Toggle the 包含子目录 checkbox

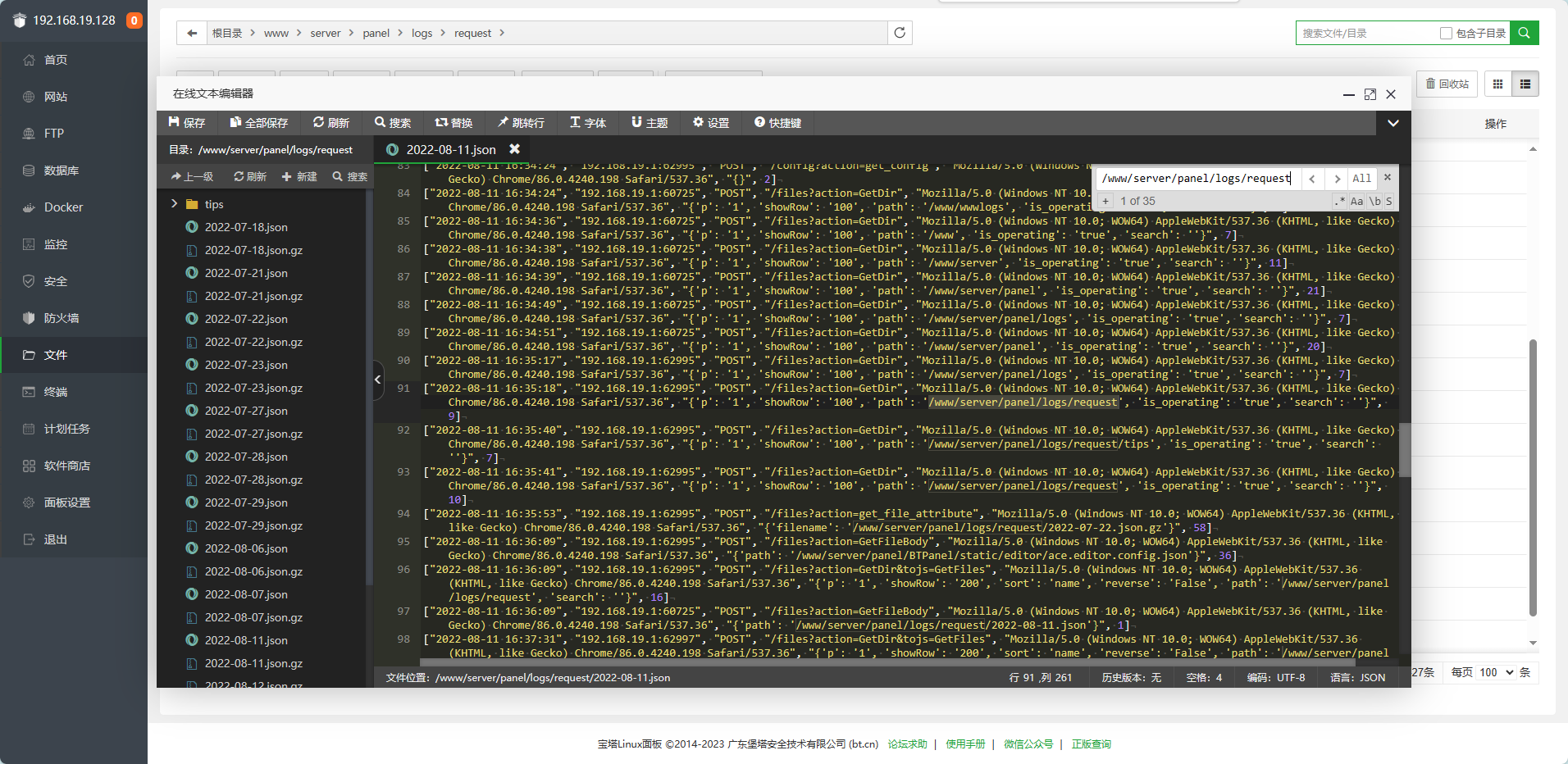coord(1446,33)
